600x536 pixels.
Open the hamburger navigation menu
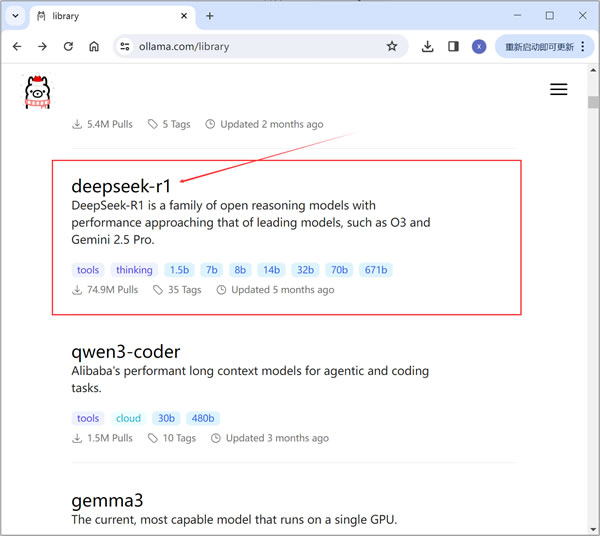[559, 90]
